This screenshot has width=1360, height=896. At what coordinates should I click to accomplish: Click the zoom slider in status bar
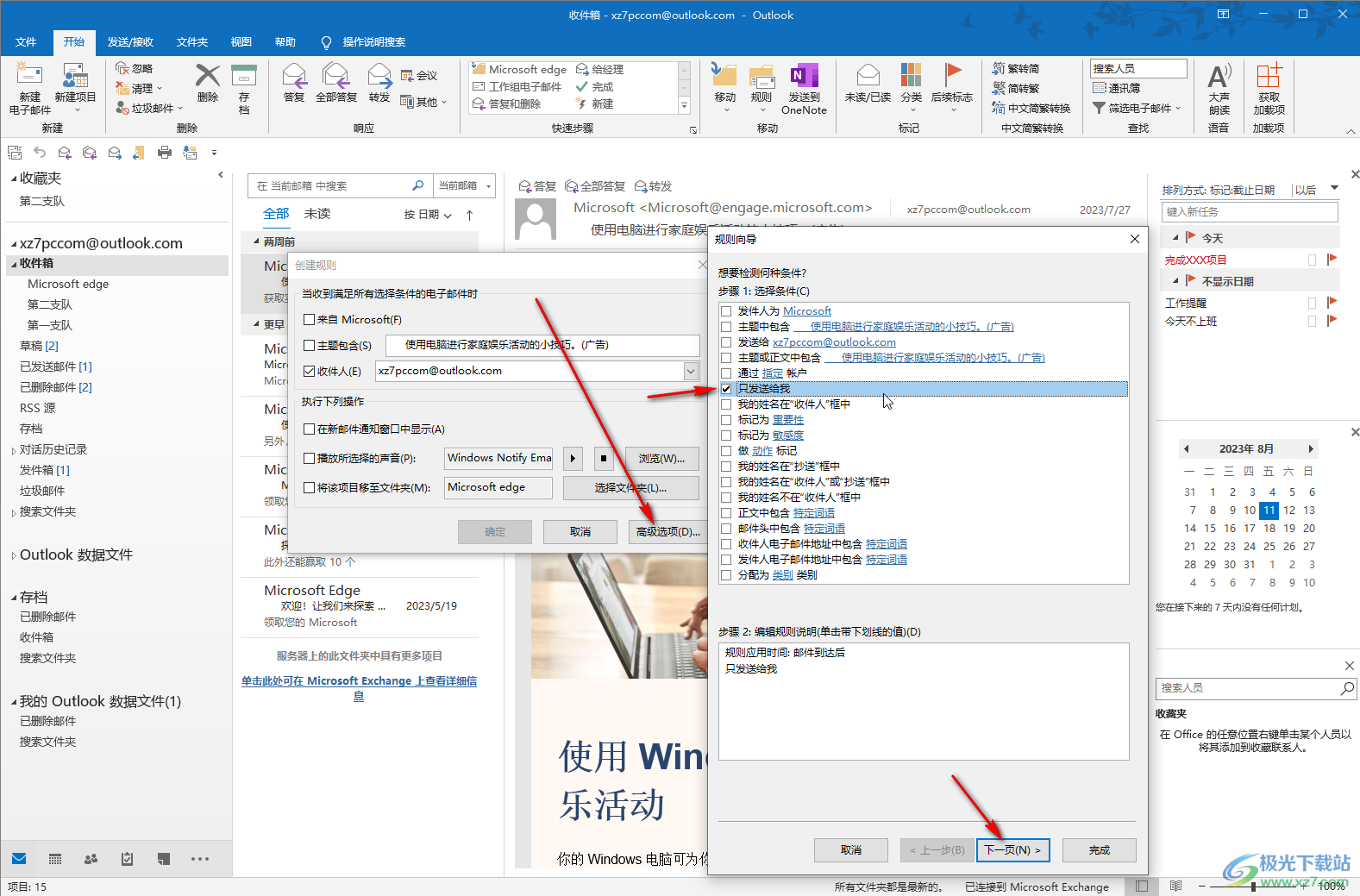pos(1254,887)
